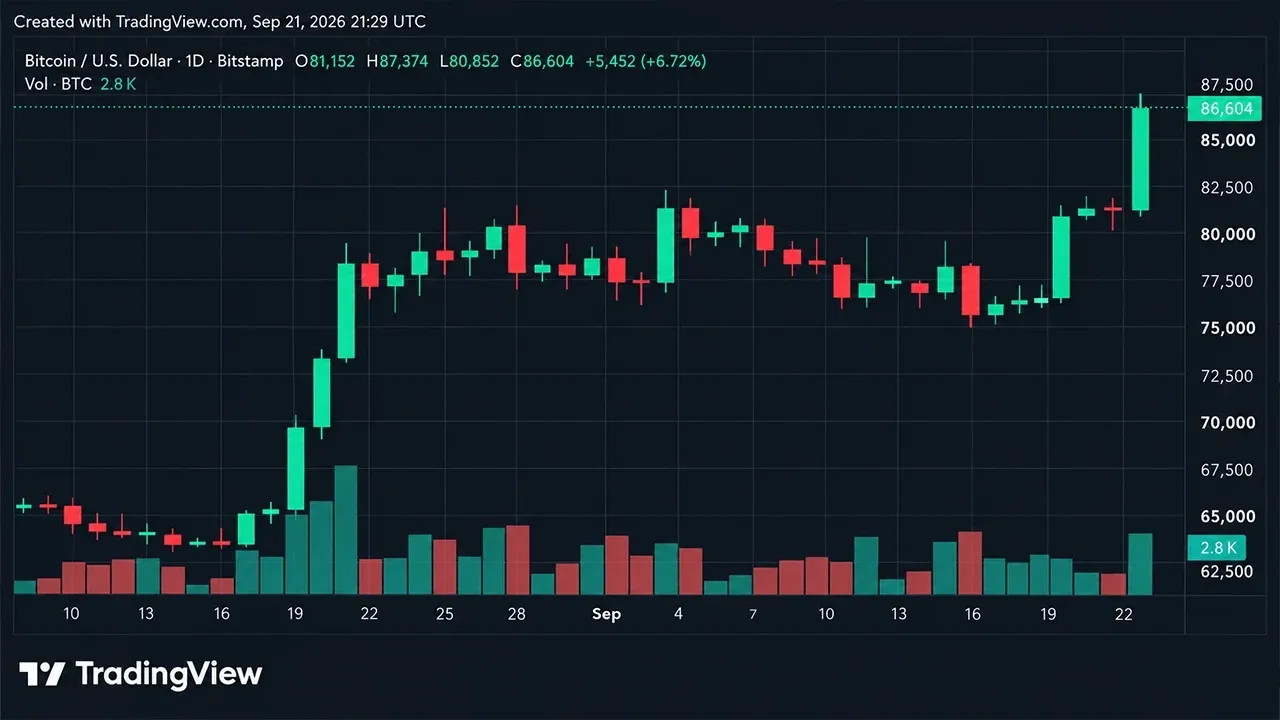Click the 75,000 price axis label

(x=1226, y=328)
